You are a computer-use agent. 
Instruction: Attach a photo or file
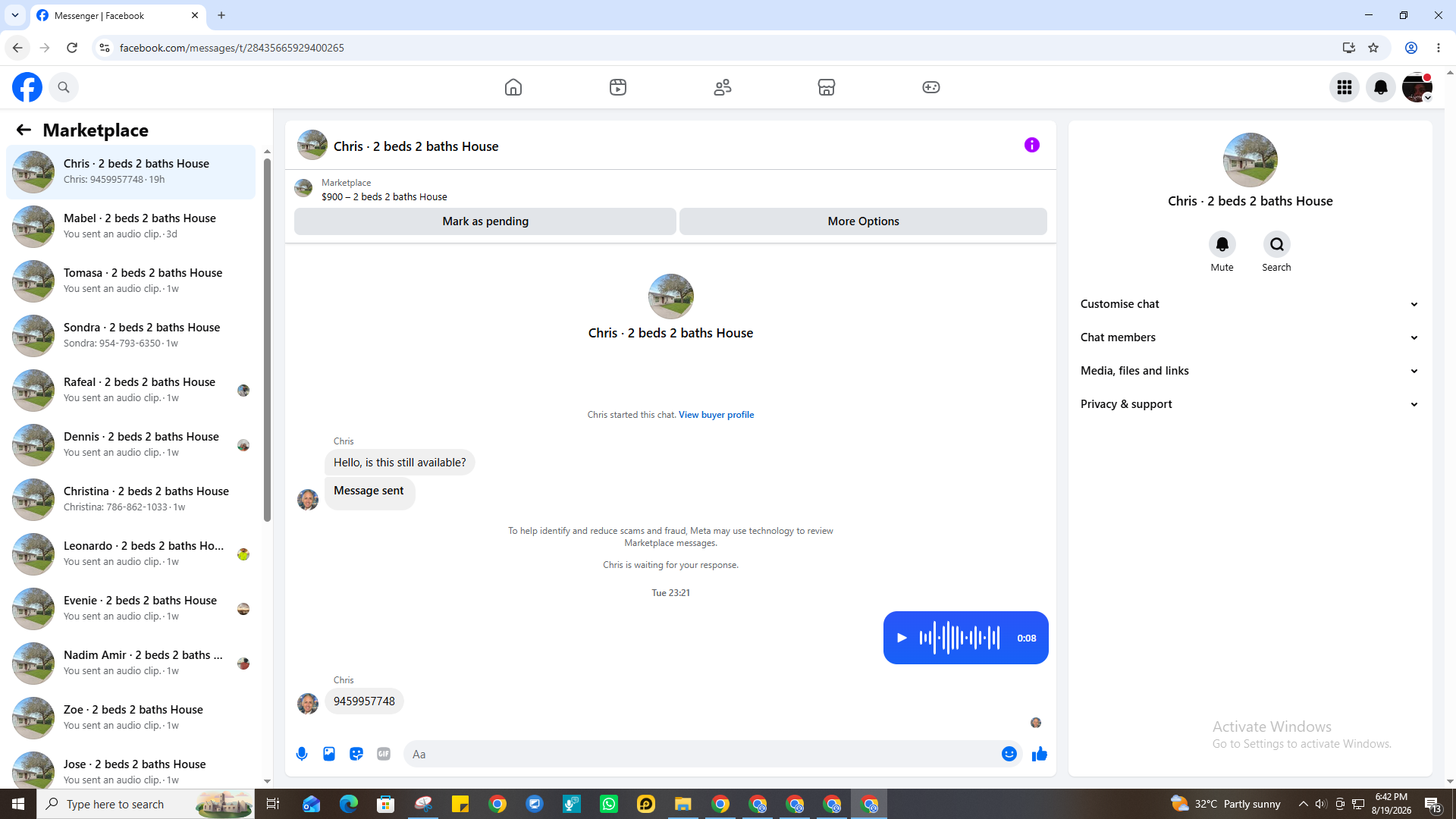329,754
